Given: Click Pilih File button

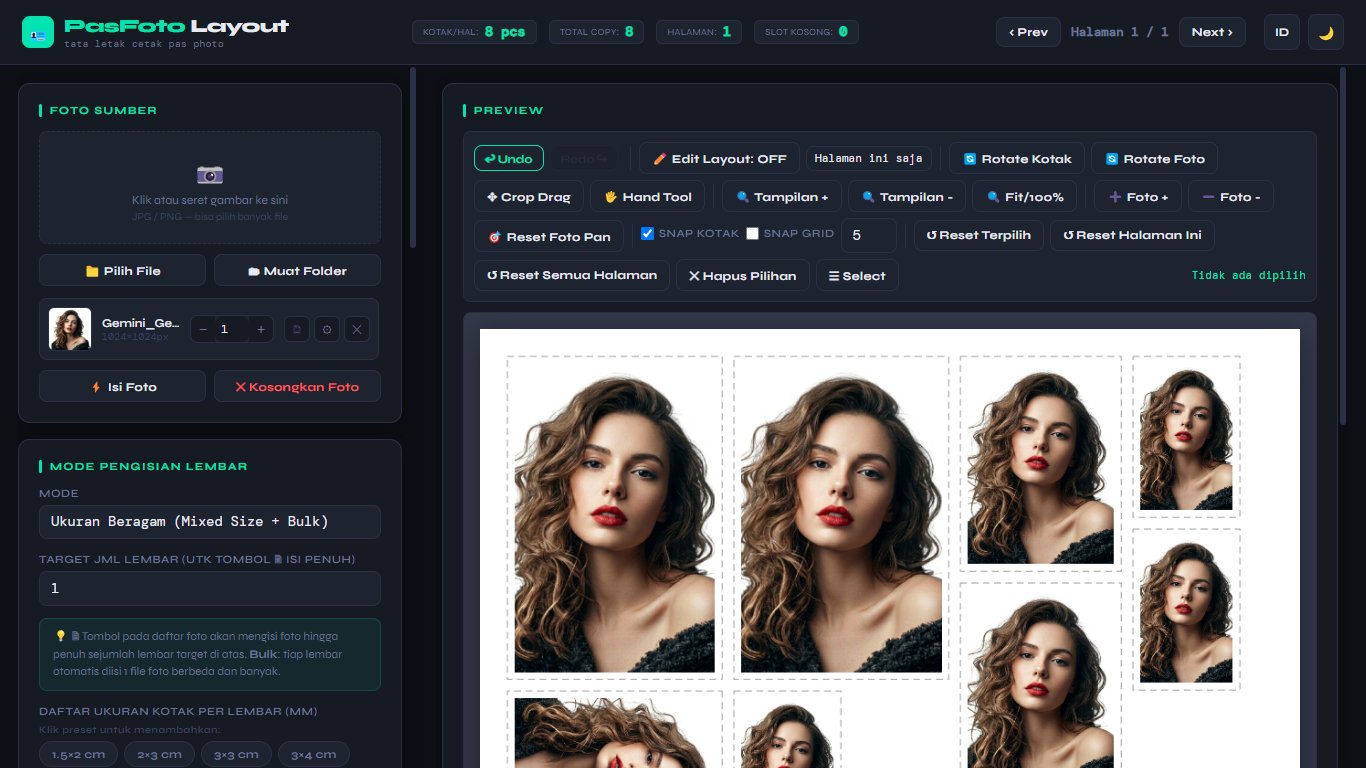Looking at the screenshot, I should pos(122,270).
